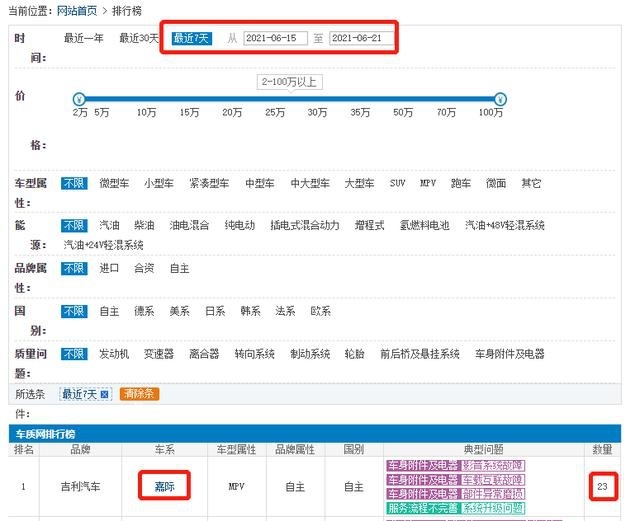Filter quality issue by 发动机

coord(114,354)
